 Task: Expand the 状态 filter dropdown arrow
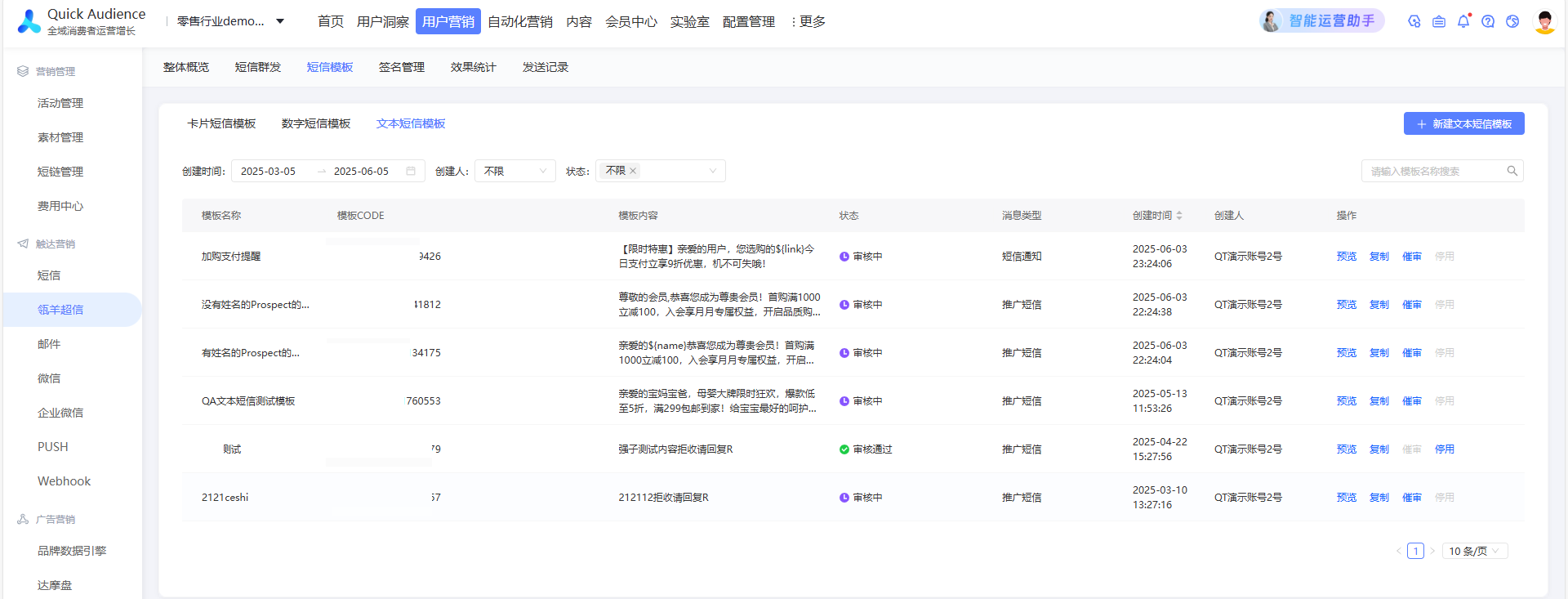[713, 171]
